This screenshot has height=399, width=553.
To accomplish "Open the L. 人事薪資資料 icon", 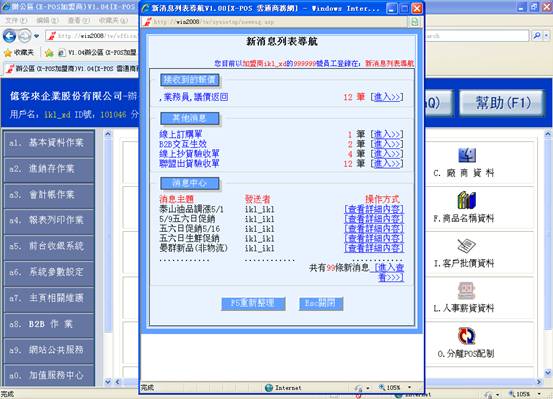I will pyautogui.click(x=466, y=291).
